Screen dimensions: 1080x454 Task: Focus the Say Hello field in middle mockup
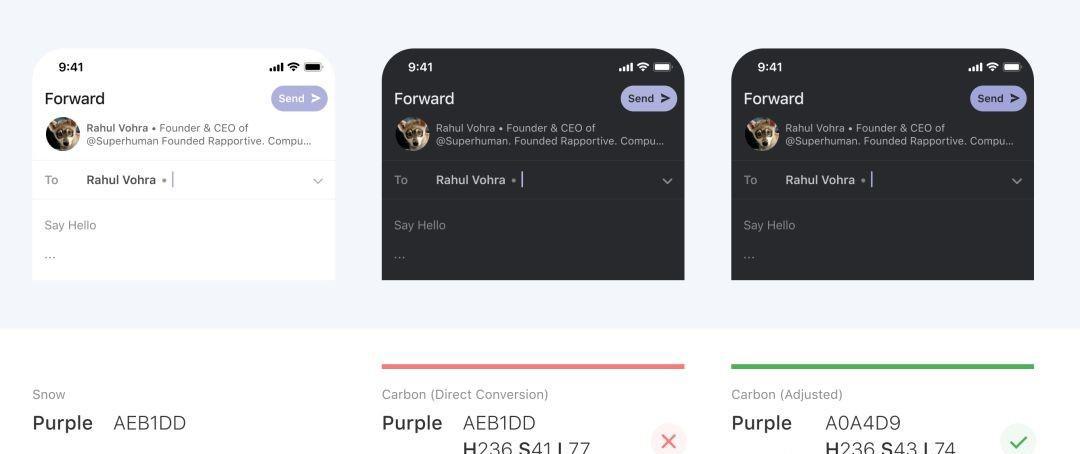tap(420, 225)
